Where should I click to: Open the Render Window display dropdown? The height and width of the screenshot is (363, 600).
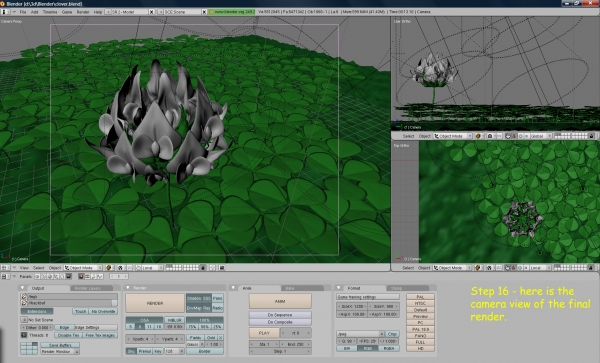[60, 352]
